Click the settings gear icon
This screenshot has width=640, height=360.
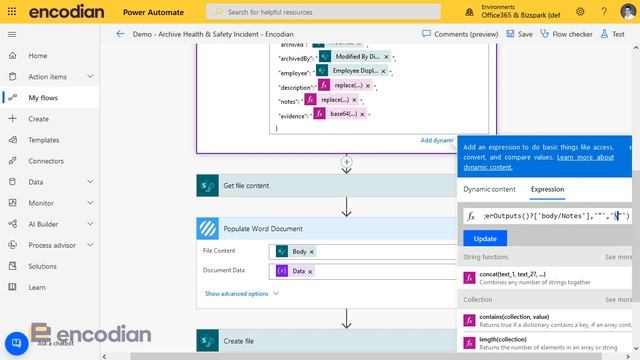580,12
